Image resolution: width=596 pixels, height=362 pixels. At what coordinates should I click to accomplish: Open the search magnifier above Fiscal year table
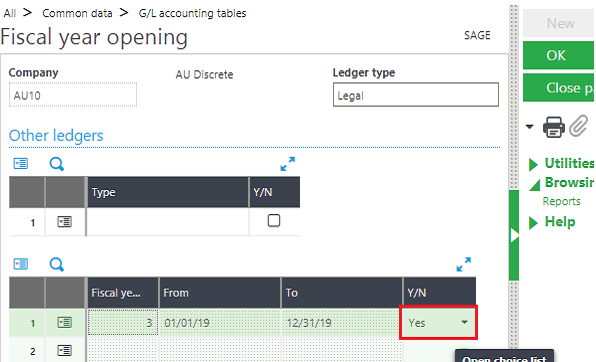57,264
